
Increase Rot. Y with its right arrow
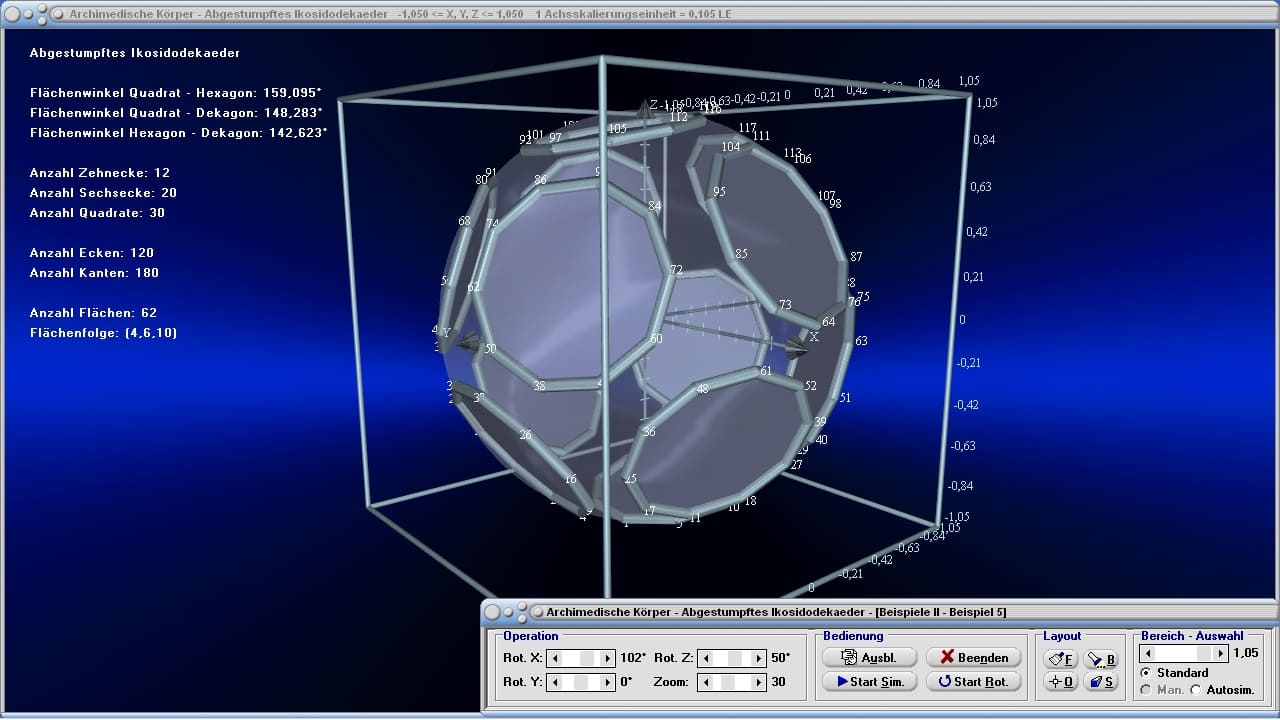pyautogui.click(x=608, y=682)
